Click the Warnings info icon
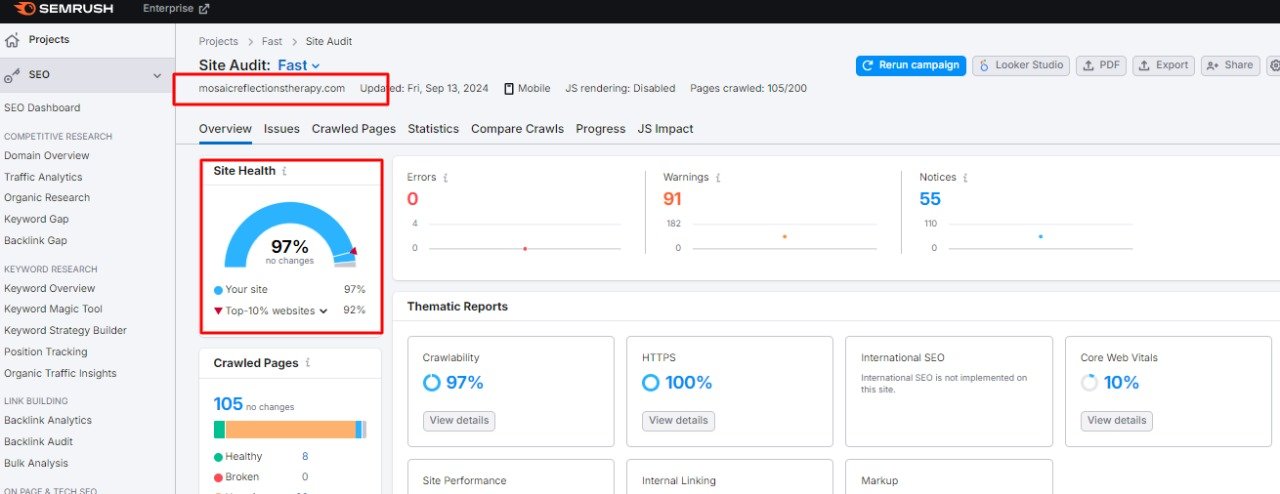 (x=717, y=178)
